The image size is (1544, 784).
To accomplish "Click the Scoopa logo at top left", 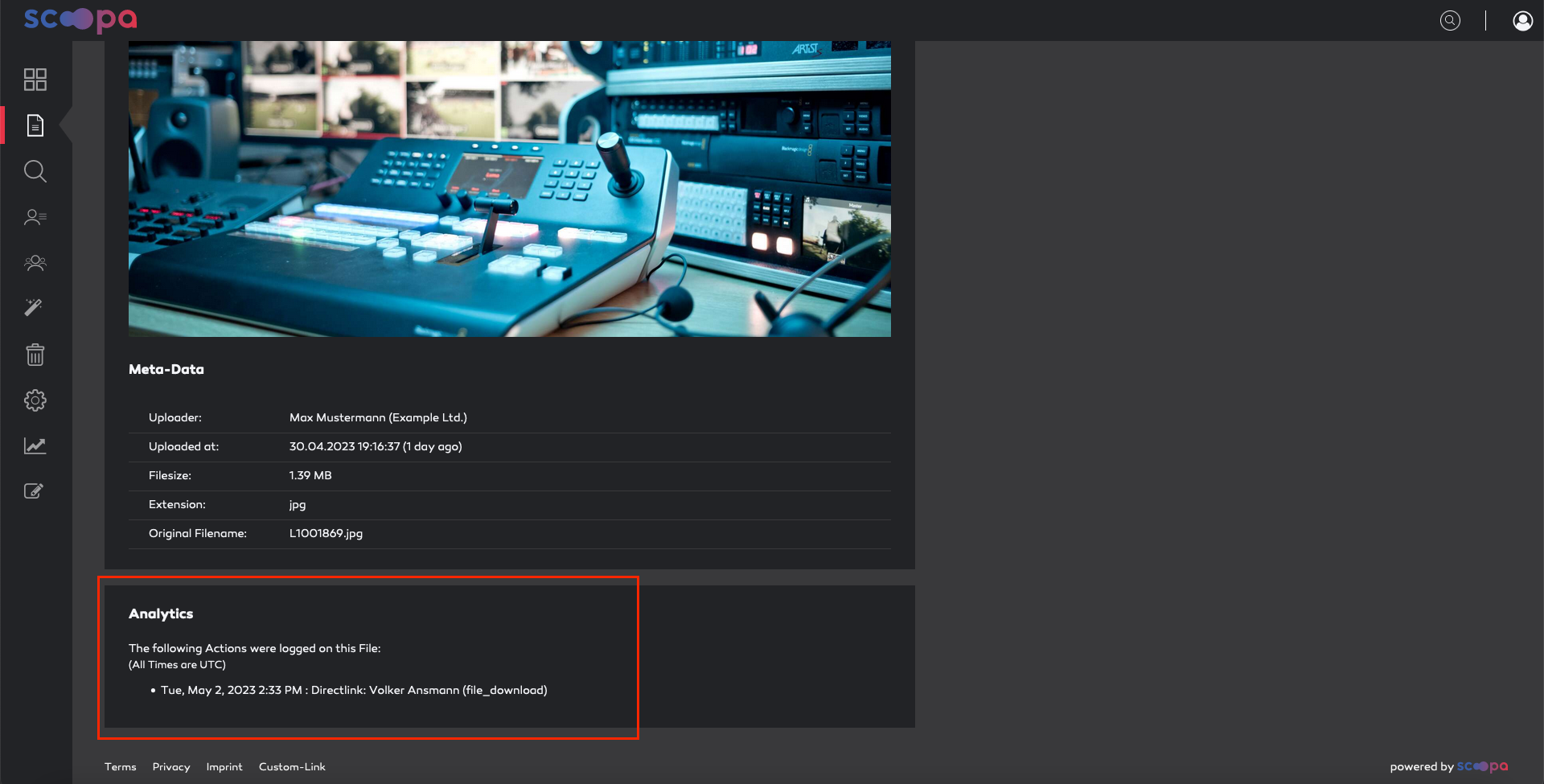I will (80, 20).
